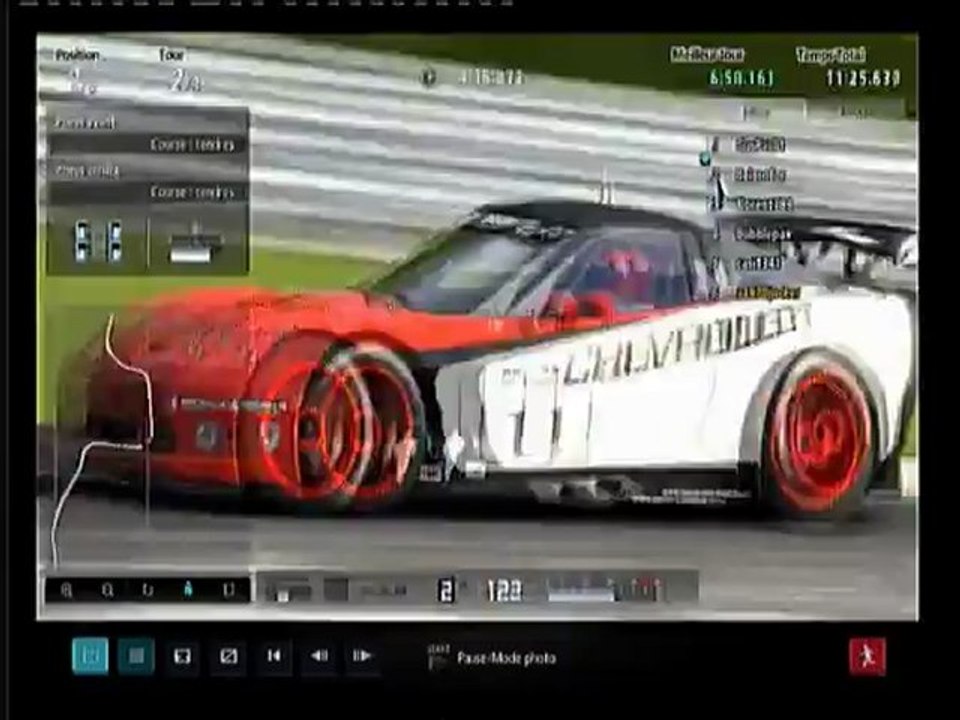960x720 pixels.
Task: Click the yellow highlighted driver name
Action: click(x=768, y=293)
